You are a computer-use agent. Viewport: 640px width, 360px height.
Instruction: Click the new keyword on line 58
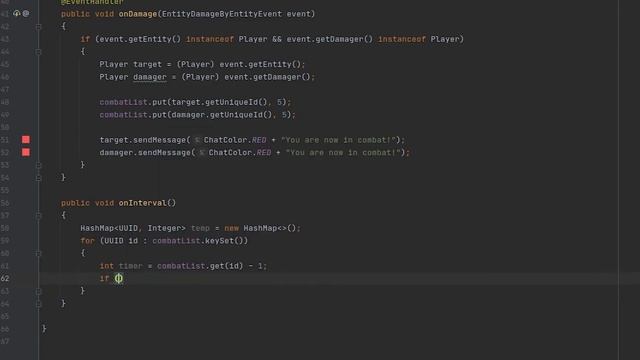231,228
